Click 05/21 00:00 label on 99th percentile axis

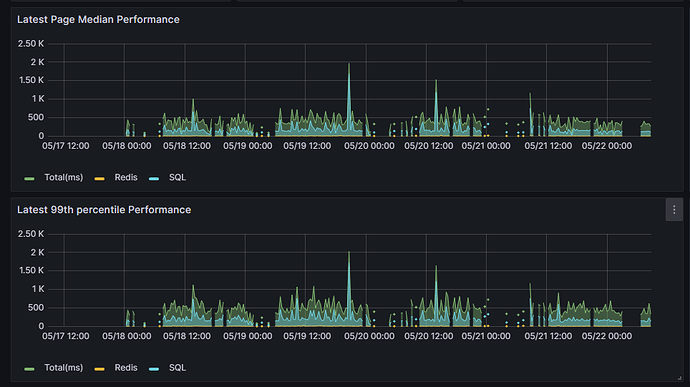pyautogui.click(x=486, y=336)
